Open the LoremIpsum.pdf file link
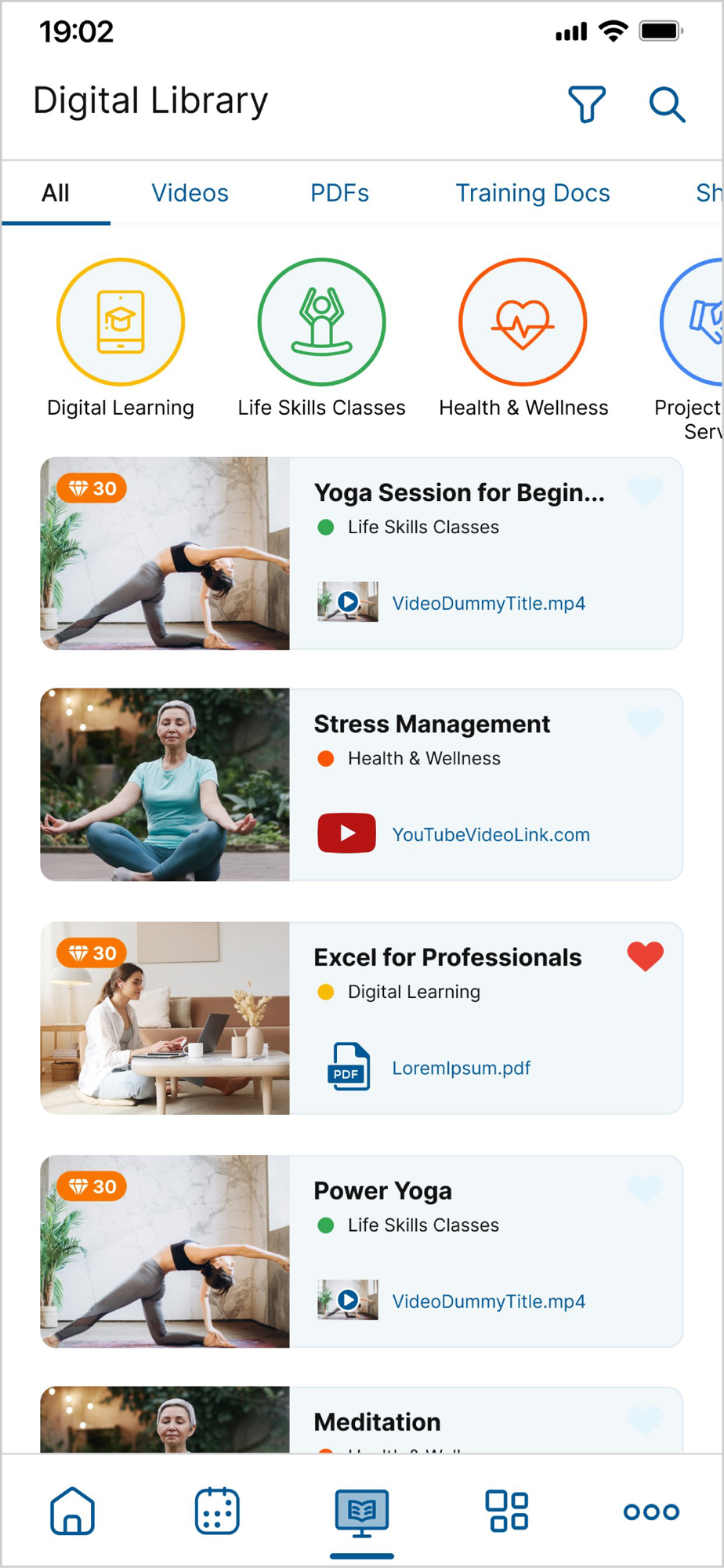Viewport: 724px width, 1568px height. pyautogui.click(x=462, y=1068)
